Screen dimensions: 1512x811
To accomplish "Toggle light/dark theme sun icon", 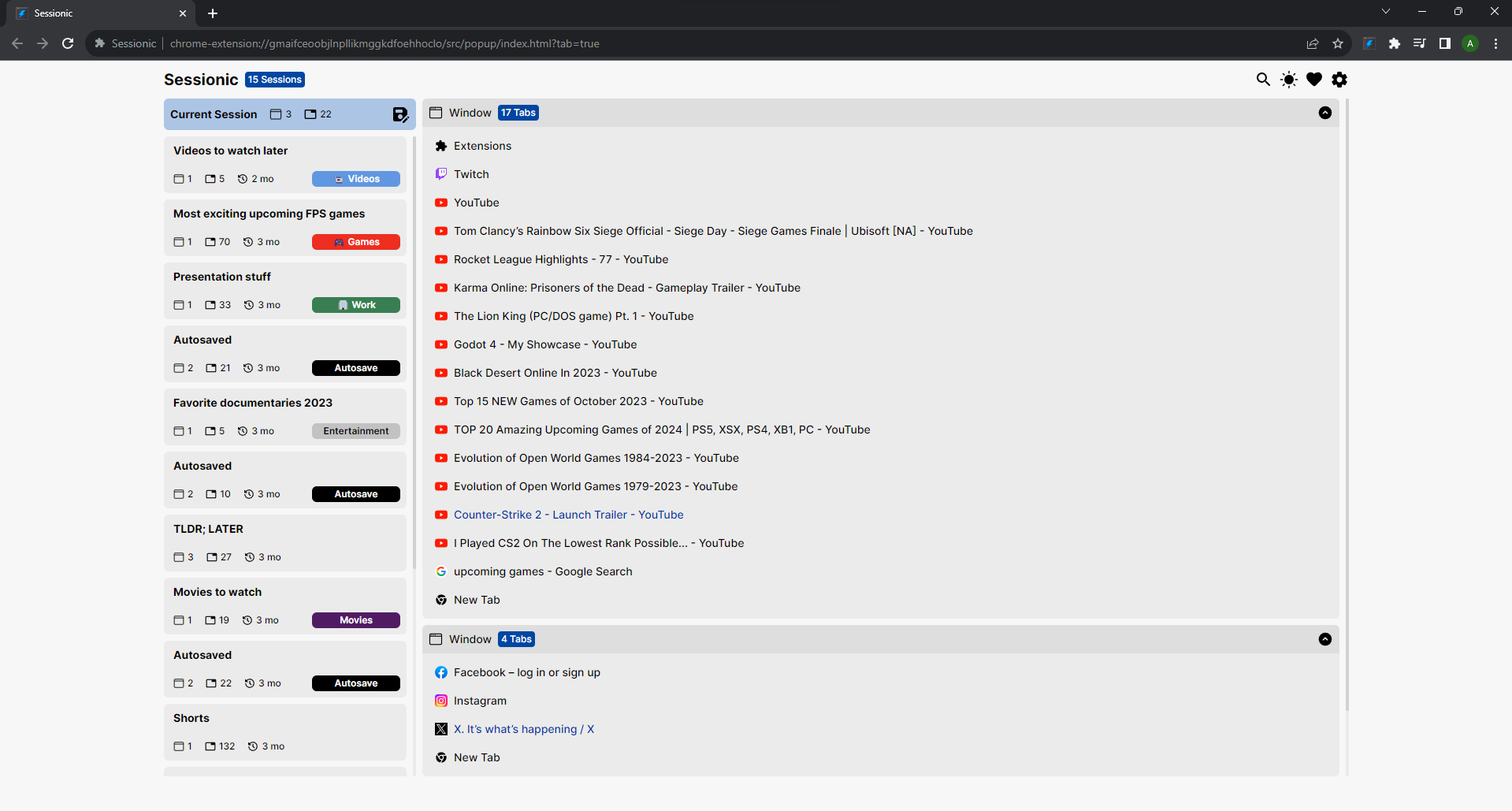I will [1289, 80].
